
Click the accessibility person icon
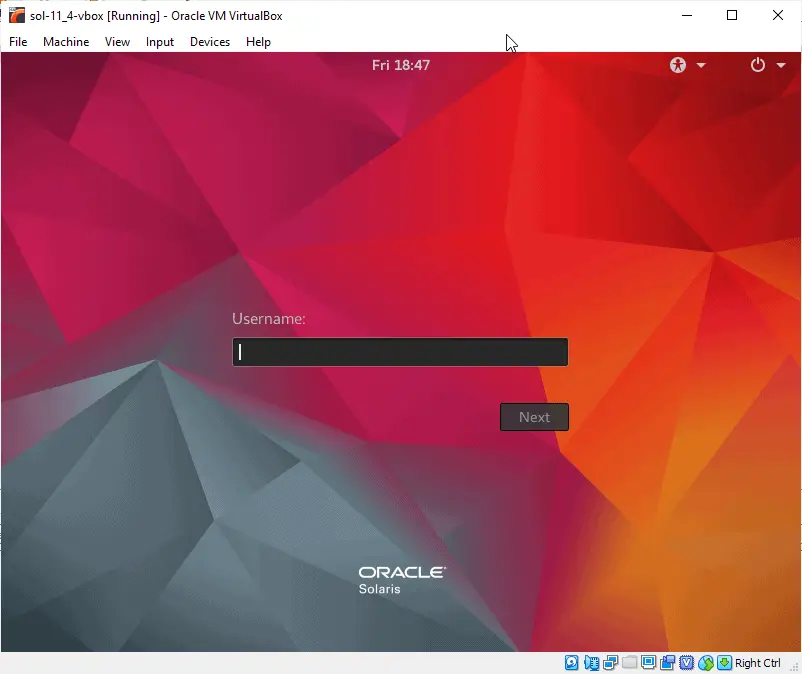[678, 65]
